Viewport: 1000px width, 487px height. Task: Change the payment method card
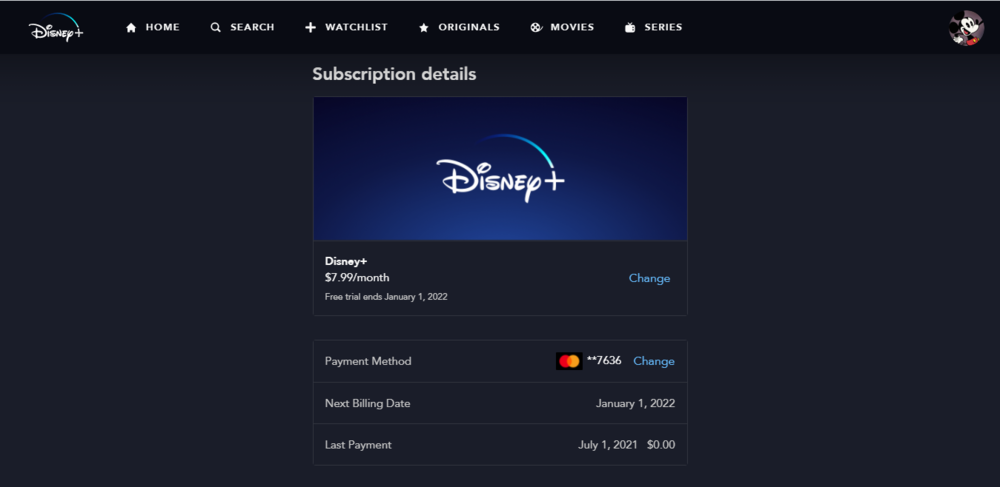click(654, 361)
